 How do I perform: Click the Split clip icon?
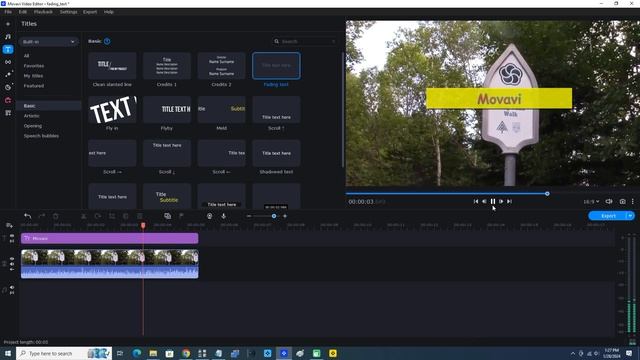tap(84, 216)
